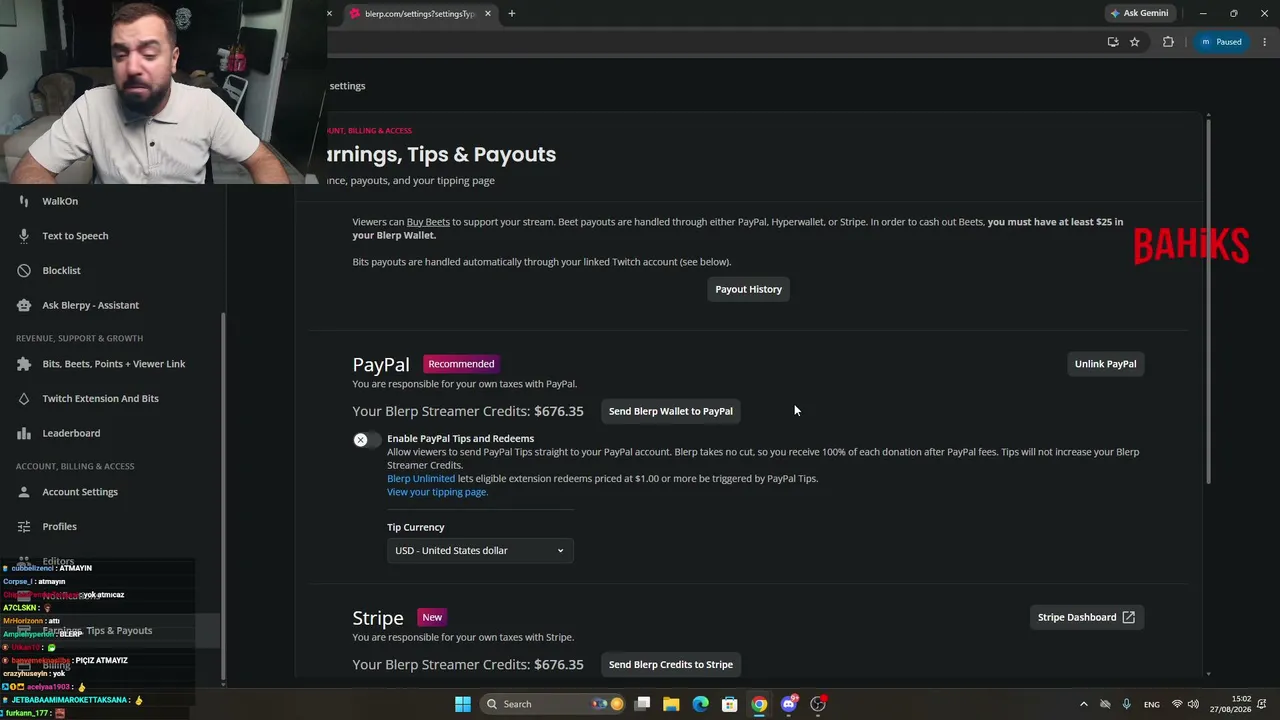Click the New badge next to Stripe
Viewport: 1280px width, 720px height.
pyautogui.click(x=432, y=617)
